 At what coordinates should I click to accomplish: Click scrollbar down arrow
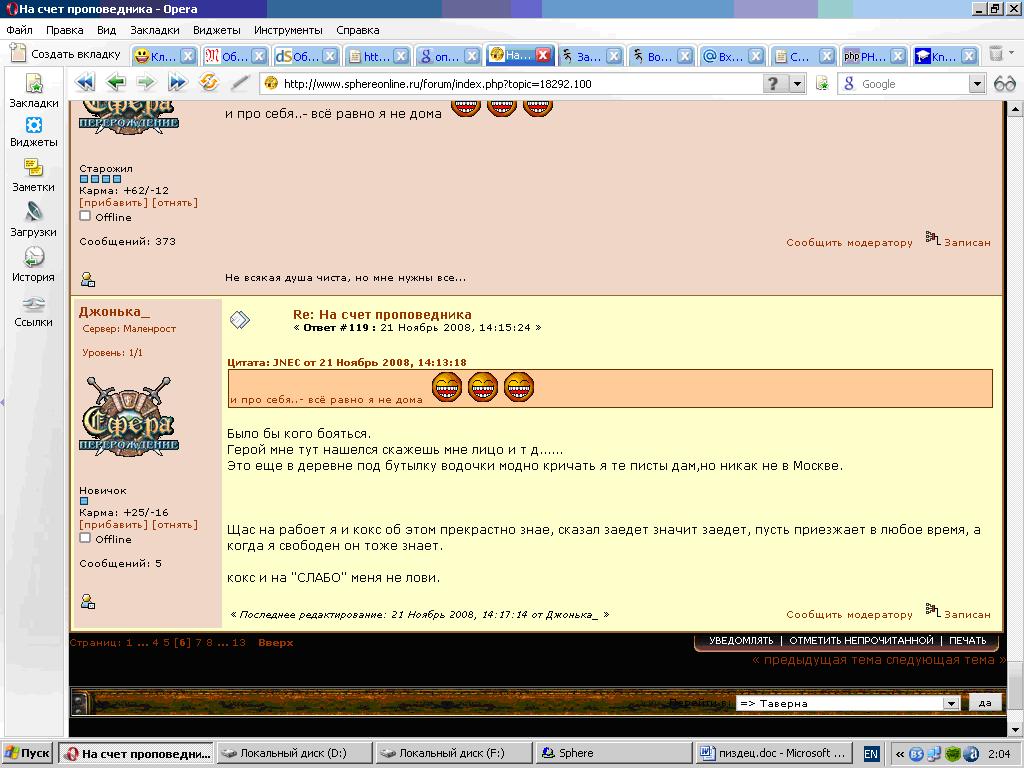pos(1015,729)
